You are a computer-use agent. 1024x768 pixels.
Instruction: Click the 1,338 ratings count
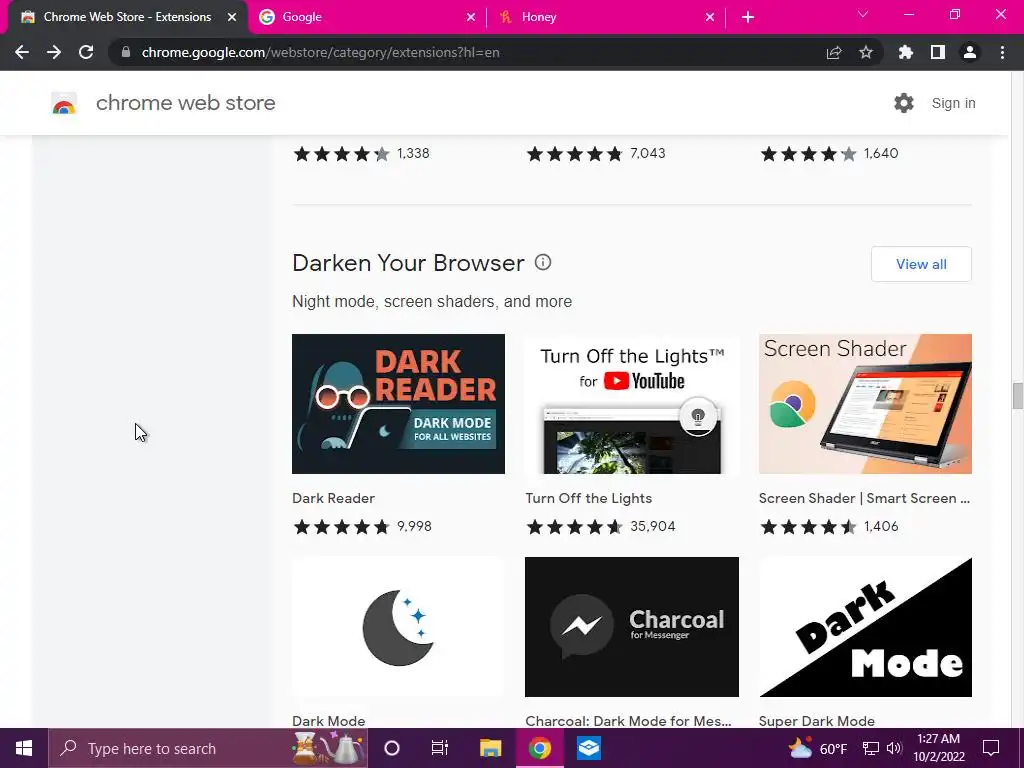pyautogui.click(x=413, y=153)
